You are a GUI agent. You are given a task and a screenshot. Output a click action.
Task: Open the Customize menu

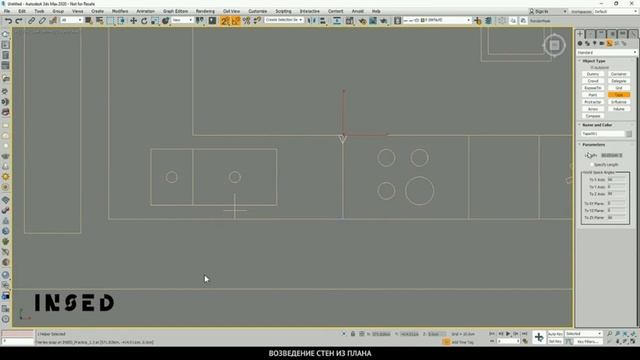[x=257, y=11]
